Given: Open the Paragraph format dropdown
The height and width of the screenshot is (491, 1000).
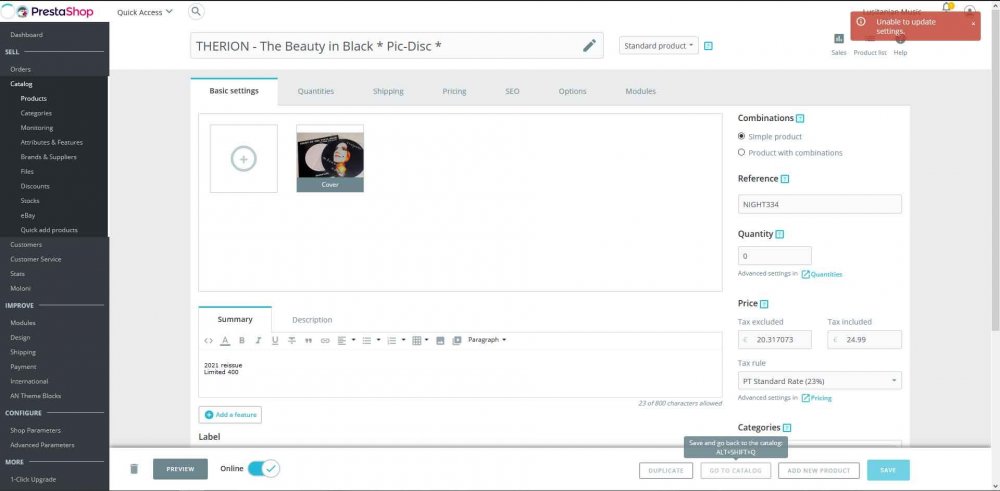Looking at the screenshot, I should pos(487,340).
